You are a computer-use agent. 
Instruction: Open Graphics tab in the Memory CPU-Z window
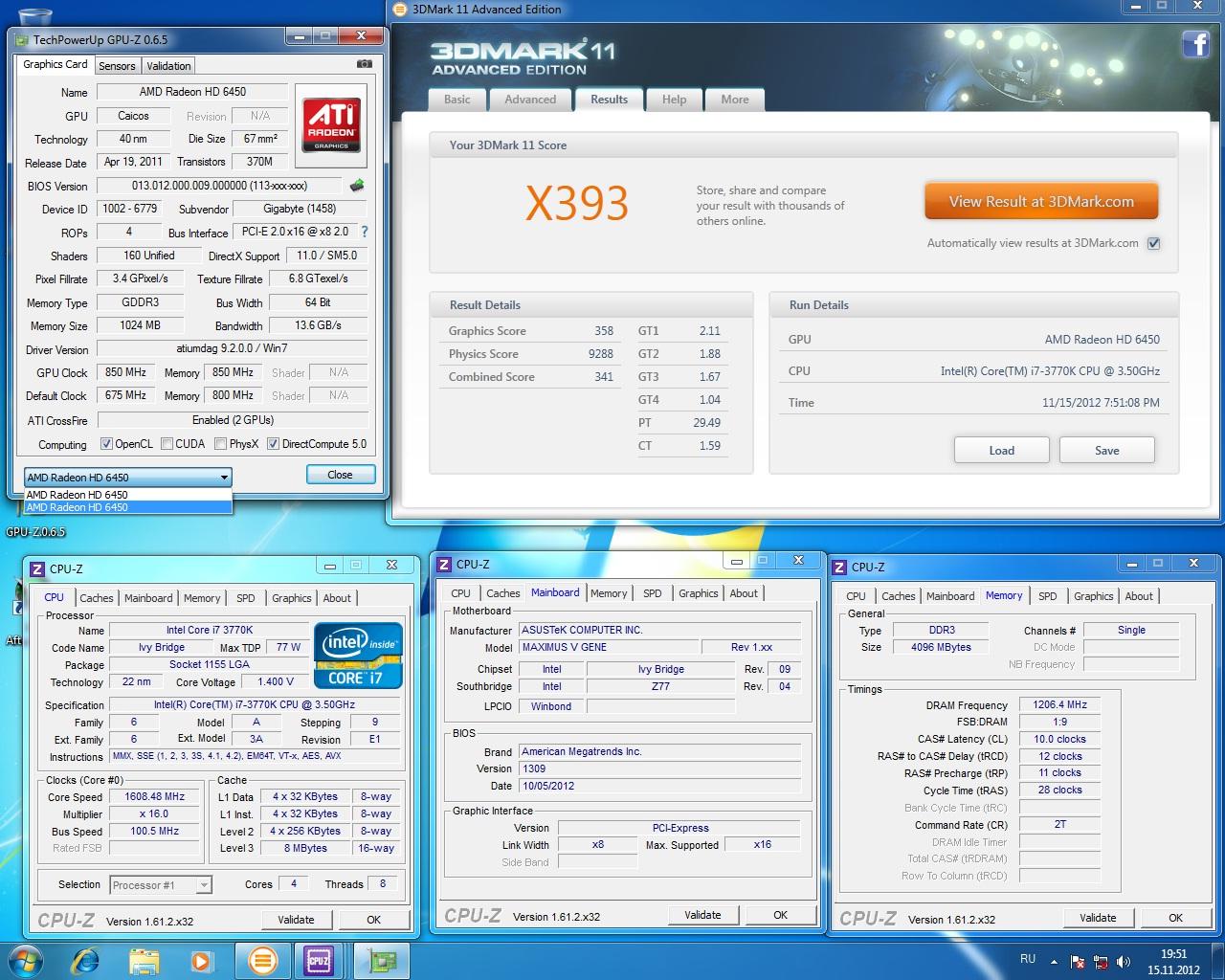[x=1094, y=596]
